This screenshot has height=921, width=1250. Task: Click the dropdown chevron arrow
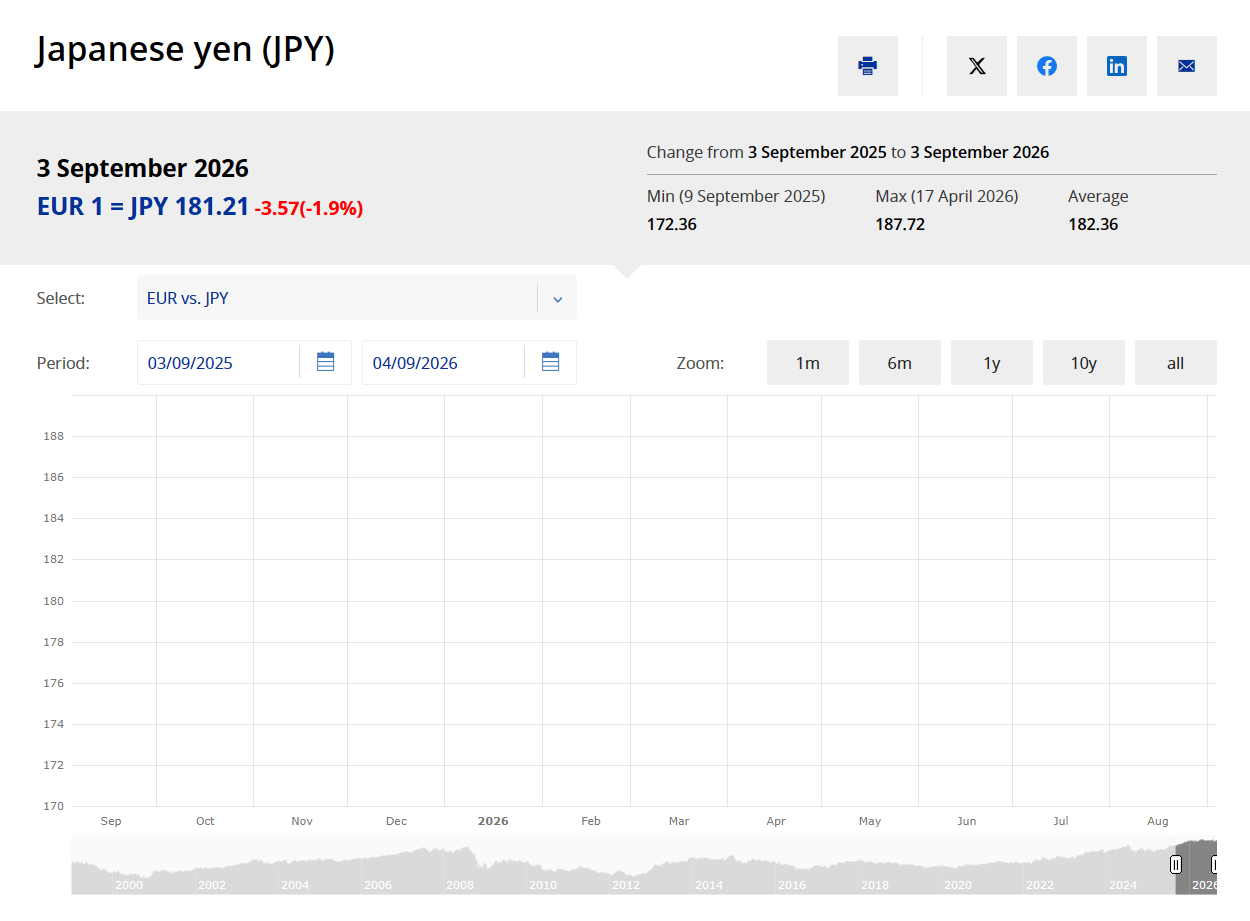pyautogui.click(x=558, y=299)
